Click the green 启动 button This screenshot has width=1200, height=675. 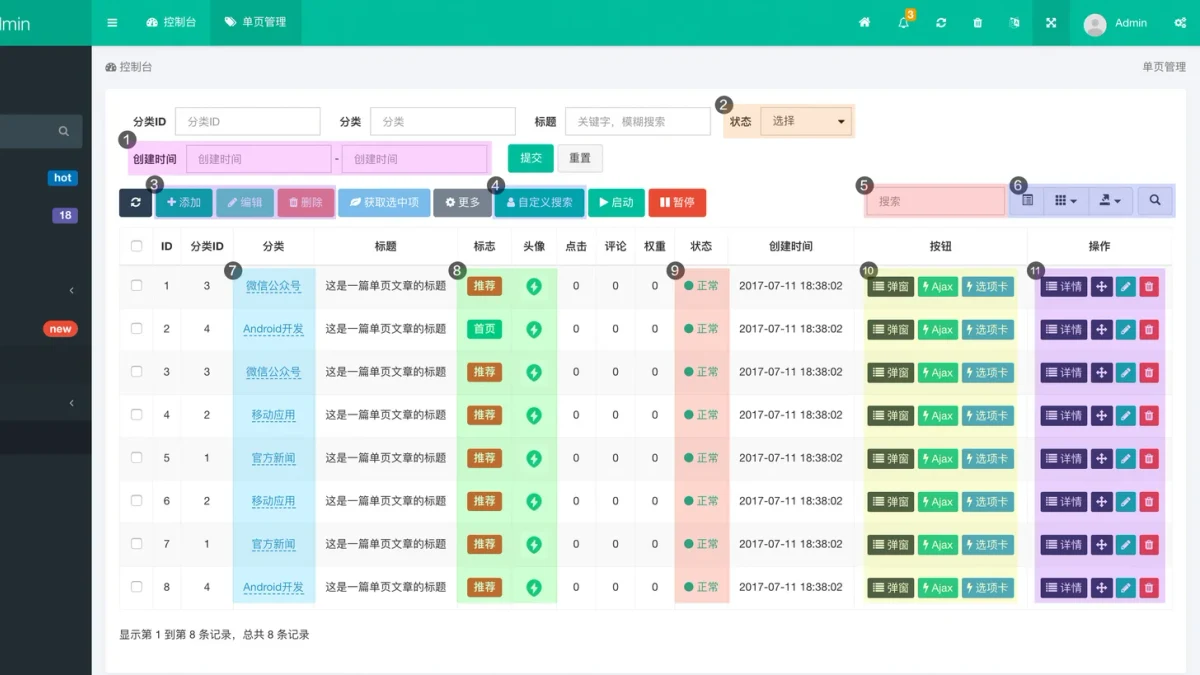[616, 202]
